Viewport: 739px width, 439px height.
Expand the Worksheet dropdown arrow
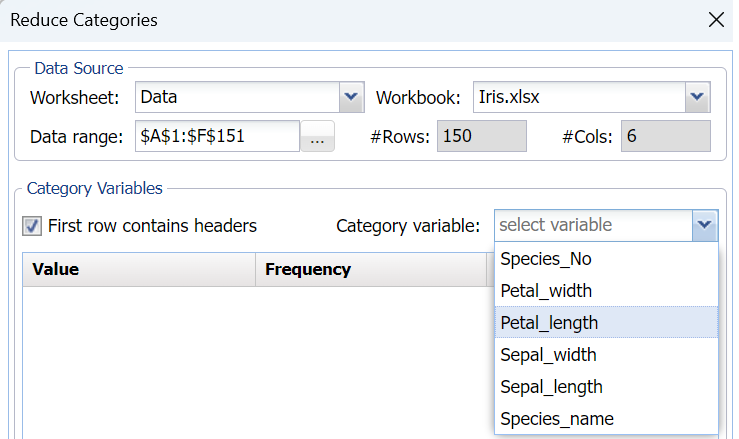[351, 98]
